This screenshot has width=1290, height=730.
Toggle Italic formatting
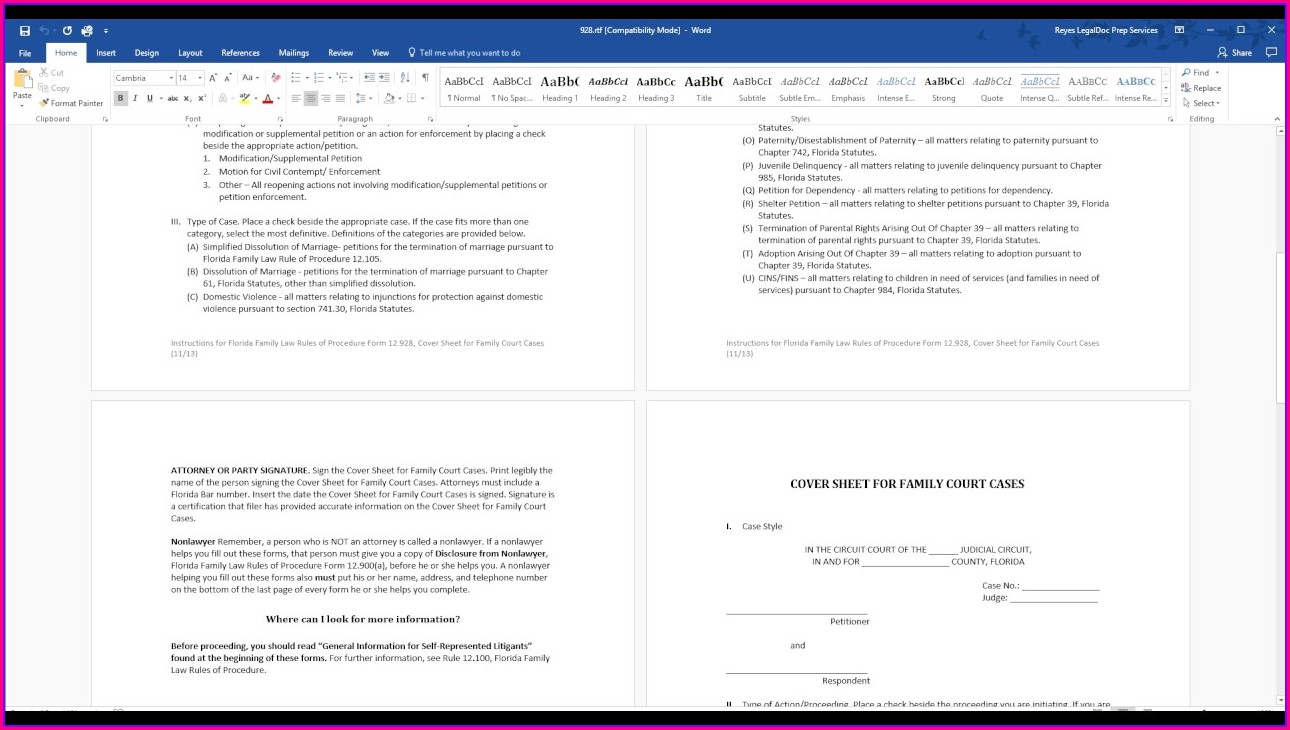point(135,98)
